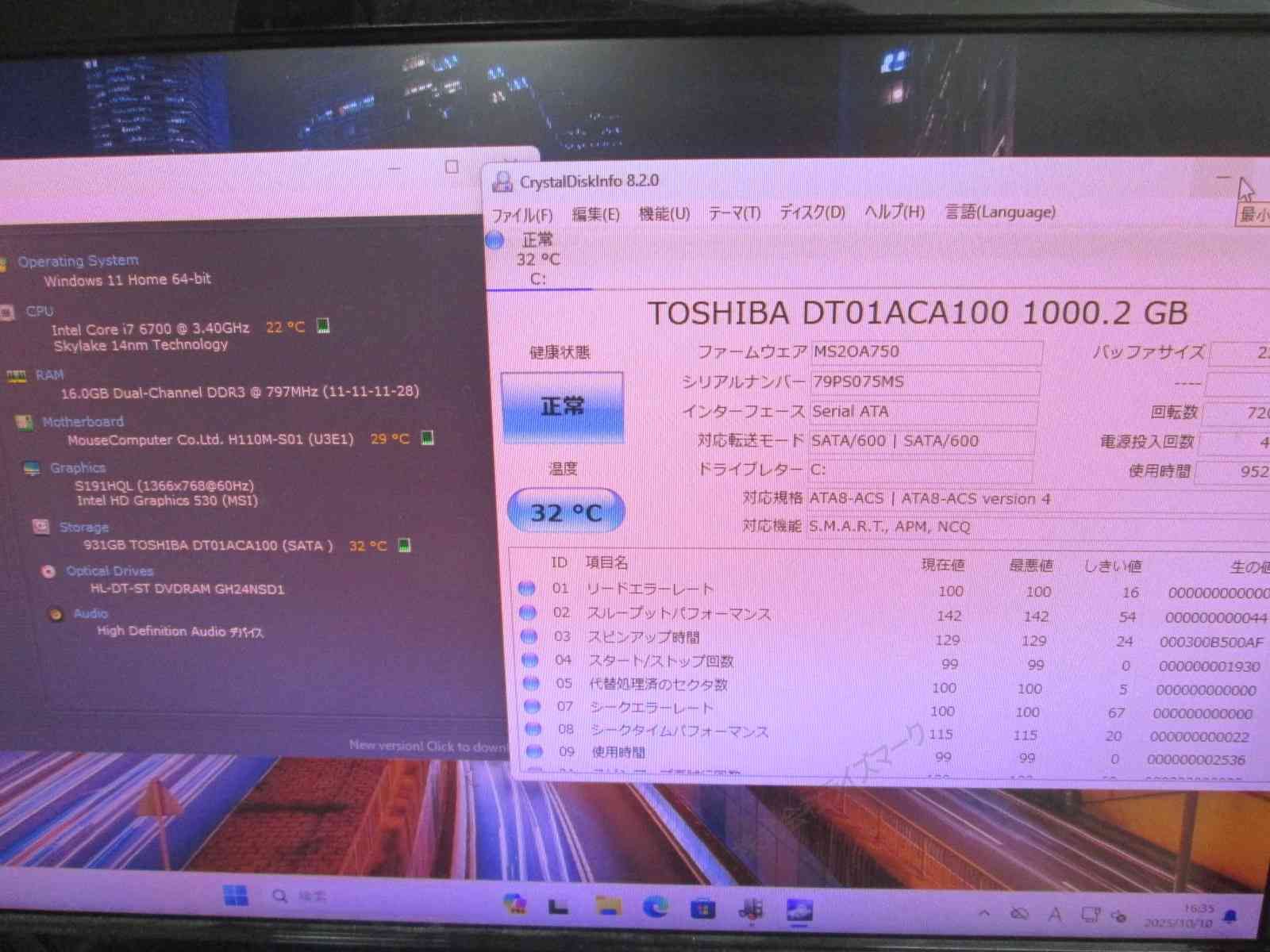This screenshot has width=1270, height=952.
Task: Click the blue status dot beside リードエラーレート
Action: (526, 589)
